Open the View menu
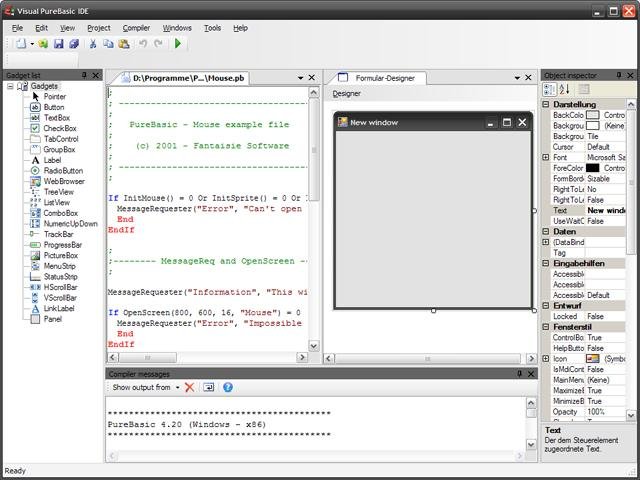Screen dimensions: 640x480 pyautogui.click(x=67, y=28)
